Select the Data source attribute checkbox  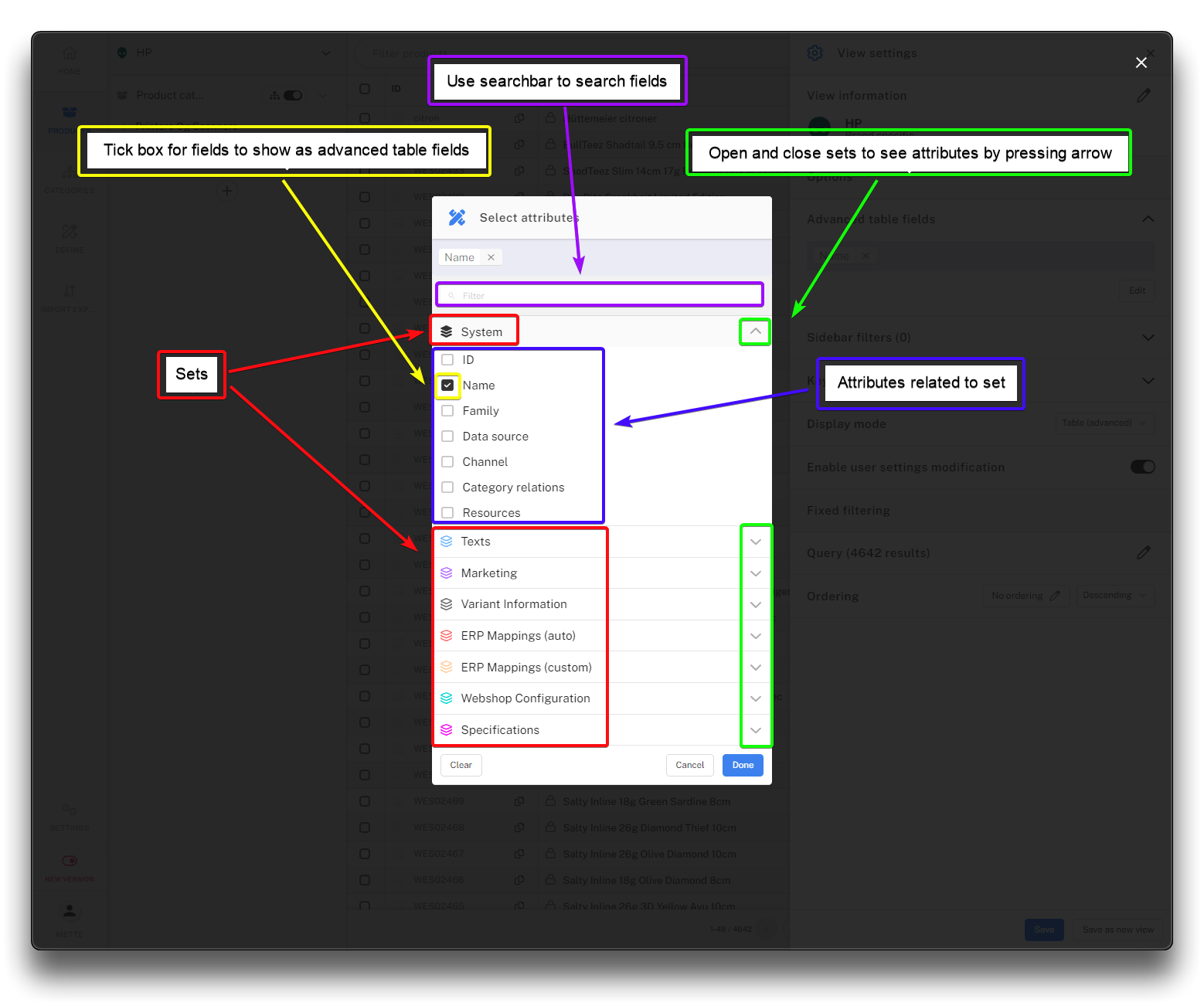click(447, 437)
